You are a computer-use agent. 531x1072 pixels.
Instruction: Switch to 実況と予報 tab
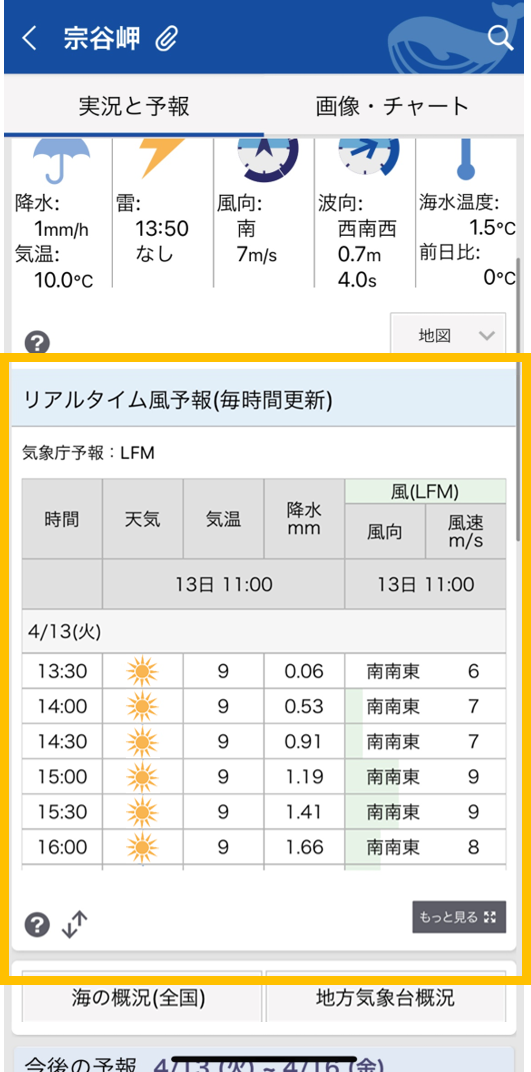(x=134, y=106)
